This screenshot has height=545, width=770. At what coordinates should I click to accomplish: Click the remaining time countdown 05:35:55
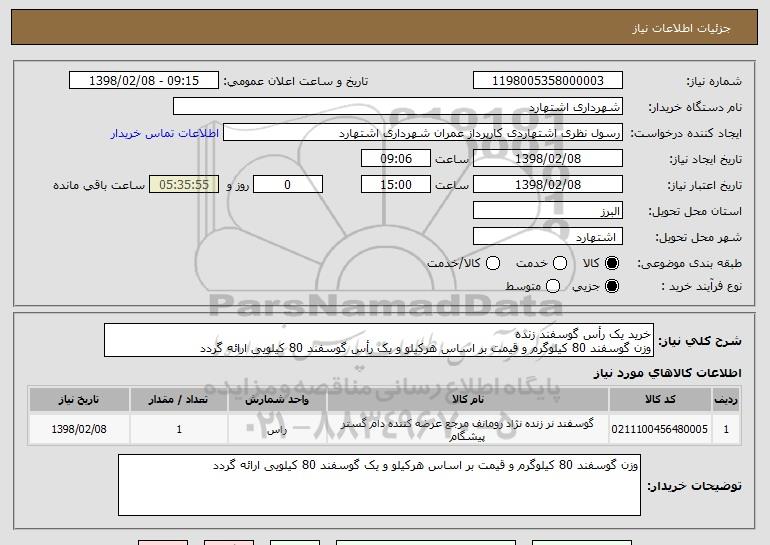[x=184, y=185]
